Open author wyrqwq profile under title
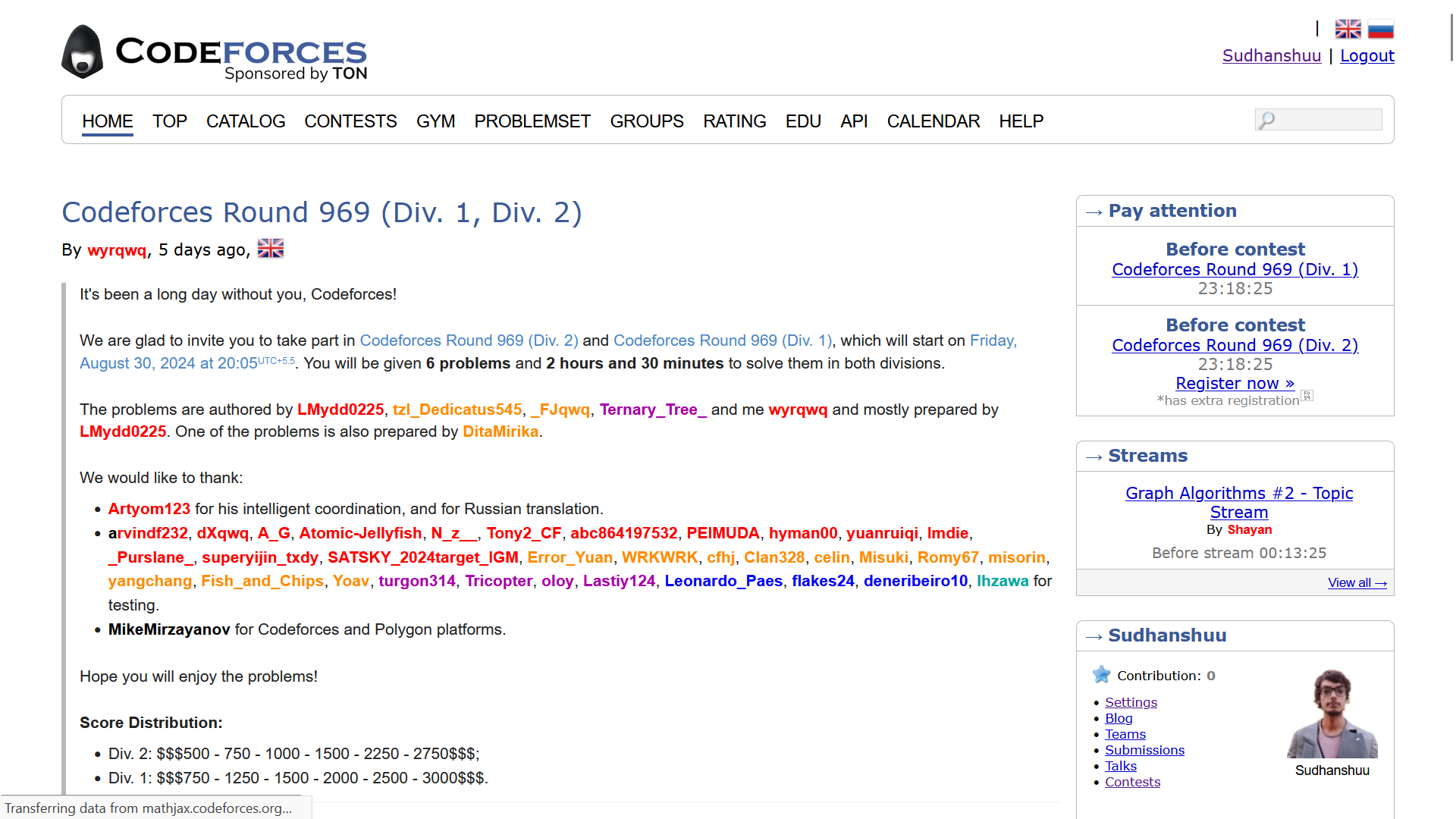 (x=117, y=250)
